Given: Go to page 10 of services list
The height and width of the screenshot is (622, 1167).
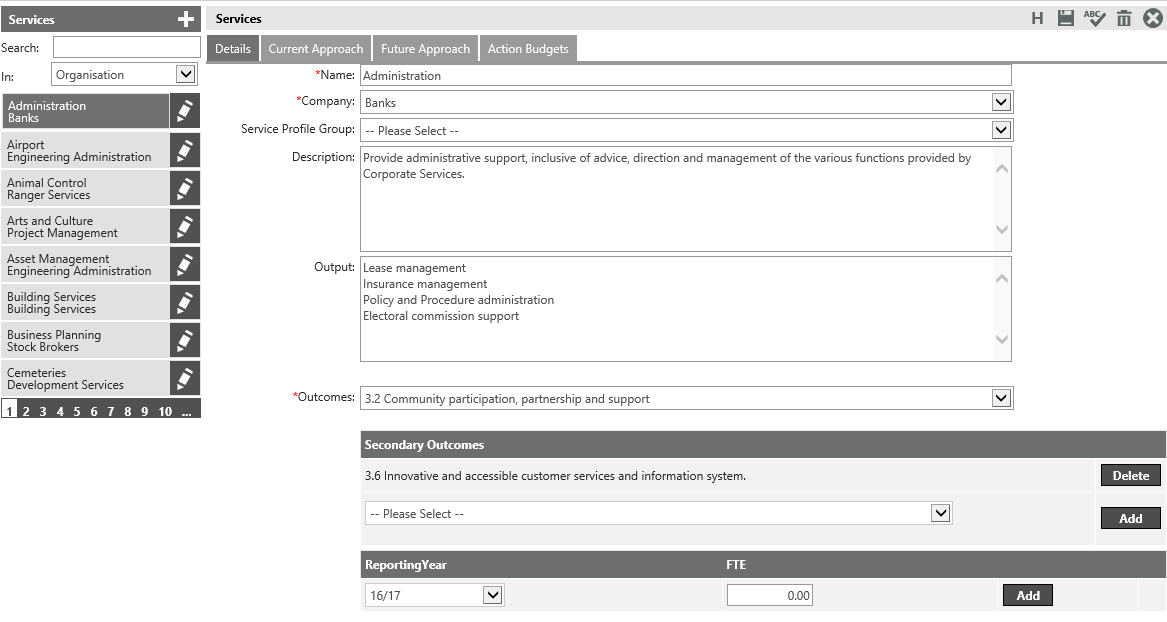Looking at the screenshot, I should tap(164, 411).
